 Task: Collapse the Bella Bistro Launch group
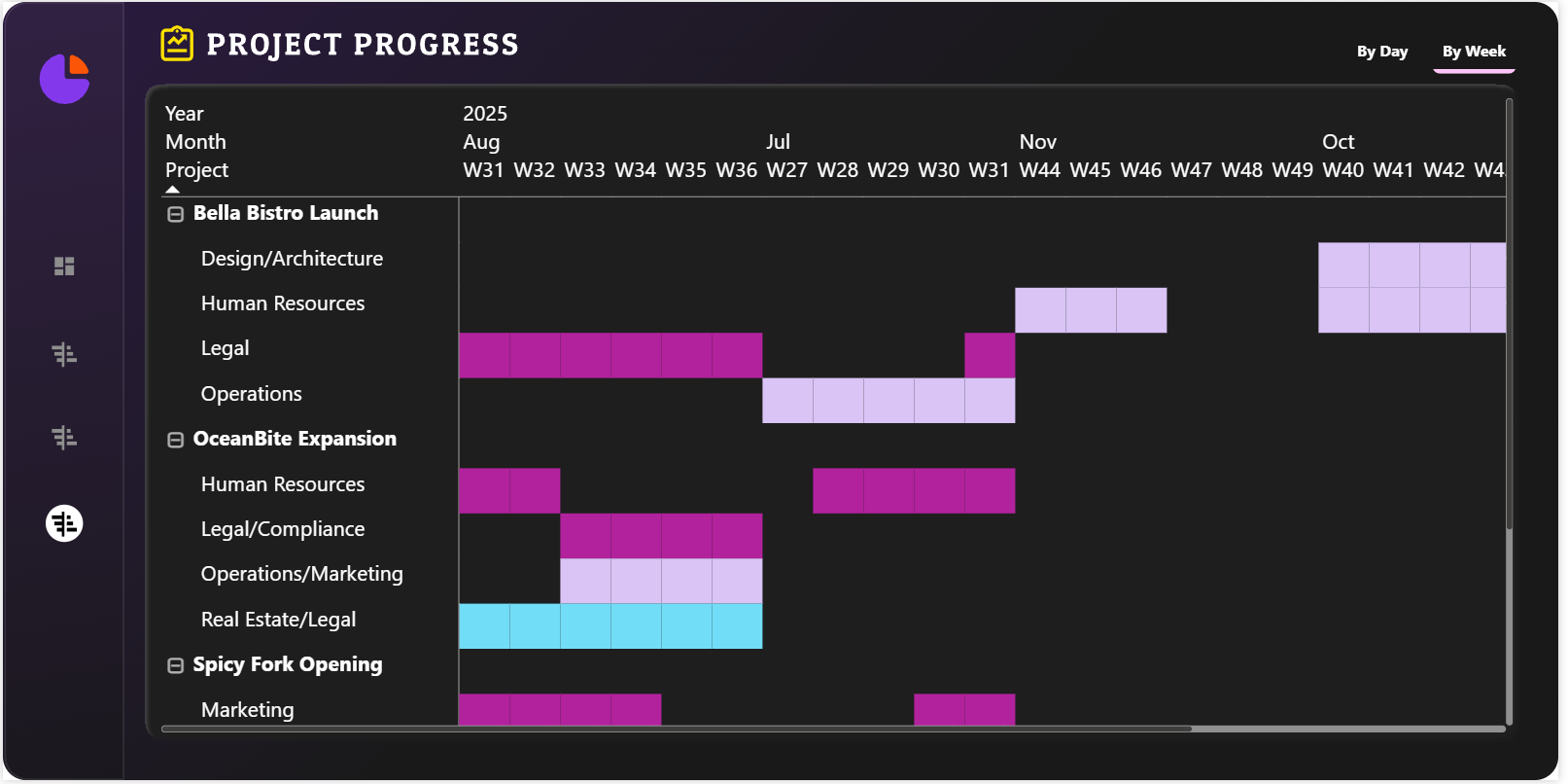coord(175,214)
